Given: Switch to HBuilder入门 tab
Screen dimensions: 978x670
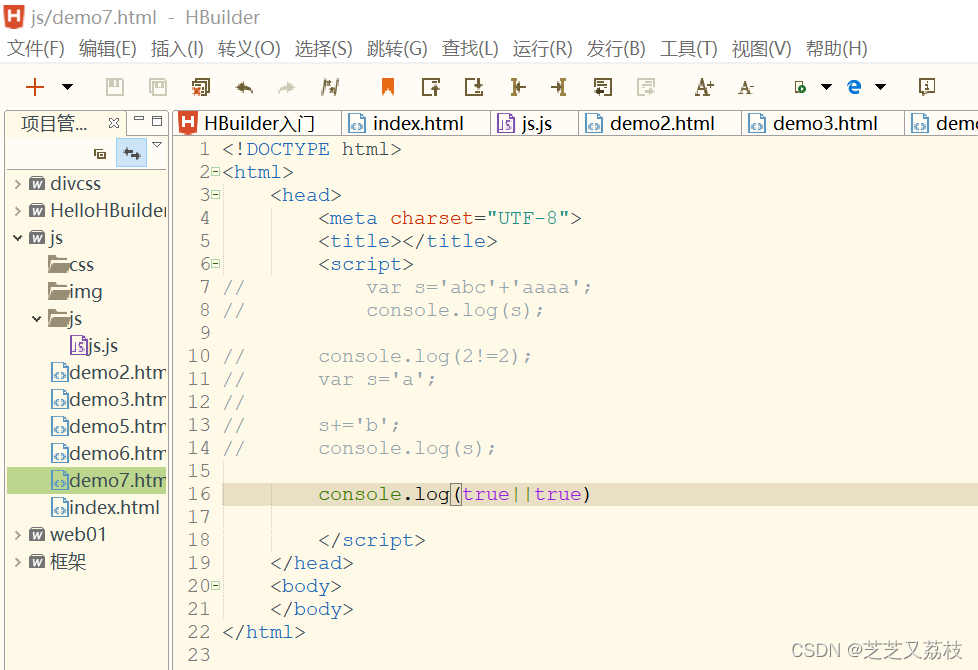Looking at the screenshot, I should pos(257,124).
